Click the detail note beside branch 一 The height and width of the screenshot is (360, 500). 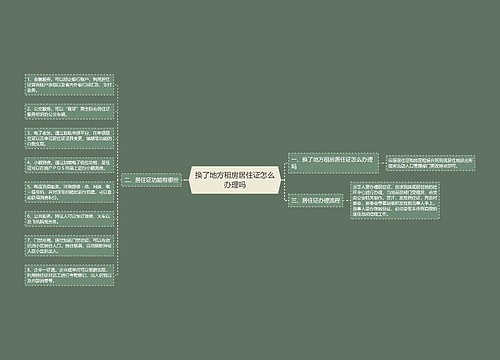click(x=431, y=163)
